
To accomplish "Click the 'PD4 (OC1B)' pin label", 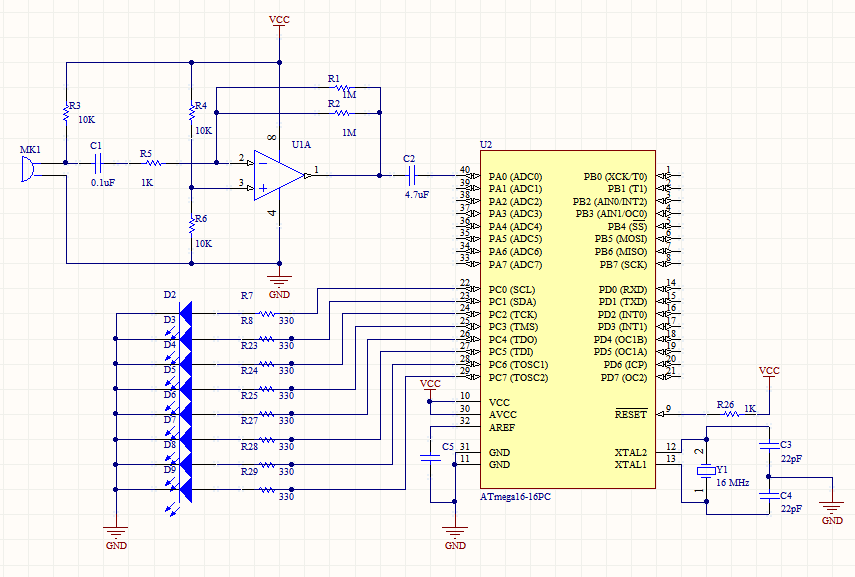I will (620, 339).
